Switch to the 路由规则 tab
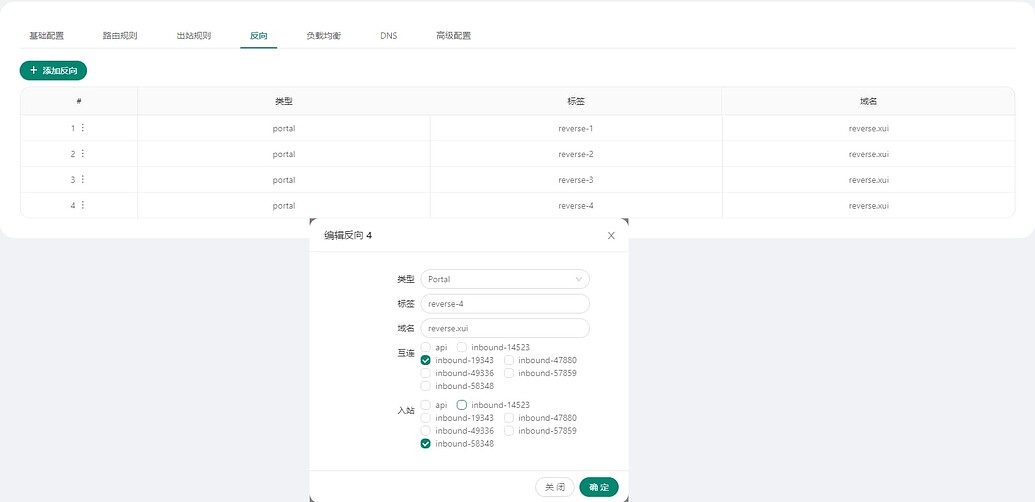 pos(120,36)
